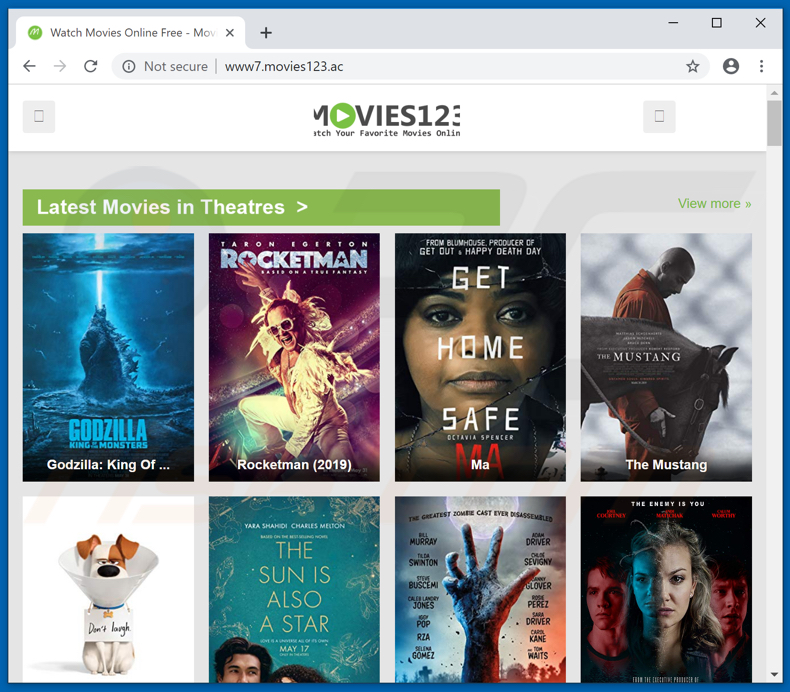Open the Rocketman (2019) poster

(294, 357)
